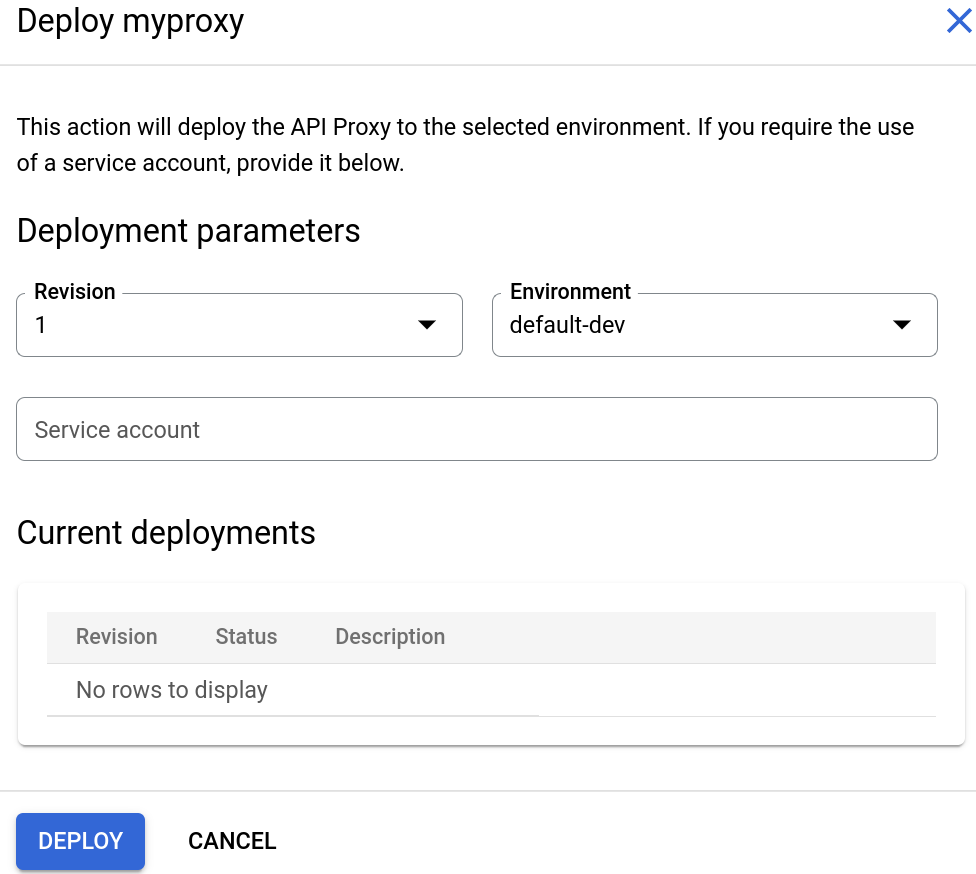Expand the revision list to pick another revision
This screenshot has height=874, width=976.
click(427, 324)
